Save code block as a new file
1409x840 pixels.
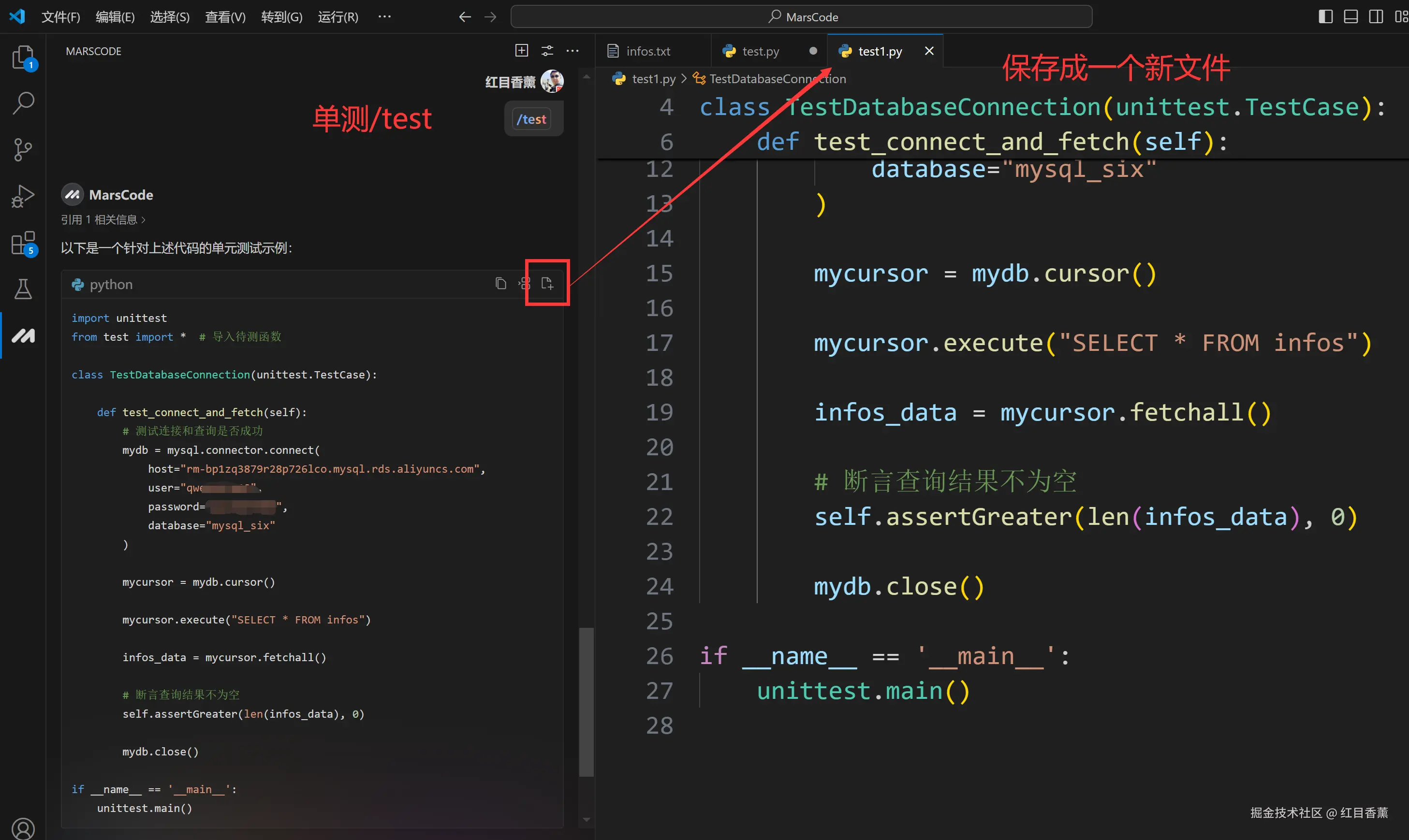(x=547, y=284)
